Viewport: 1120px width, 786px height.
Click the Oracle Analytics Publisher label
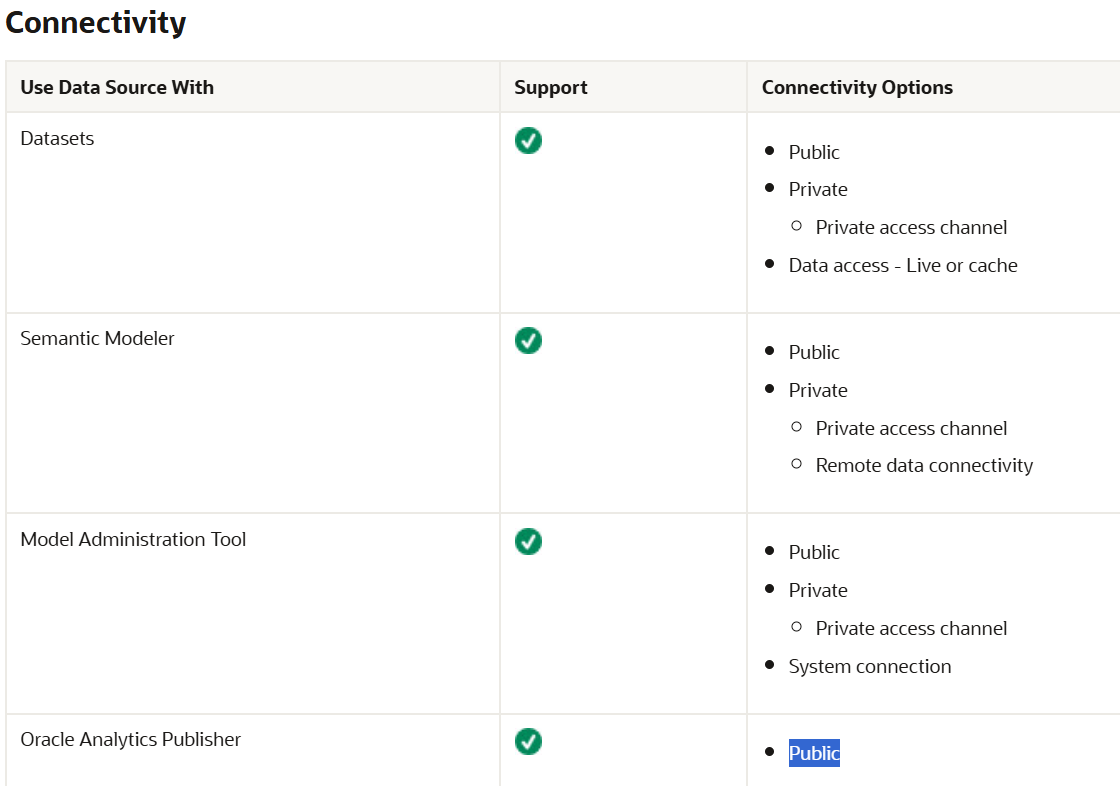coord(131,739)
